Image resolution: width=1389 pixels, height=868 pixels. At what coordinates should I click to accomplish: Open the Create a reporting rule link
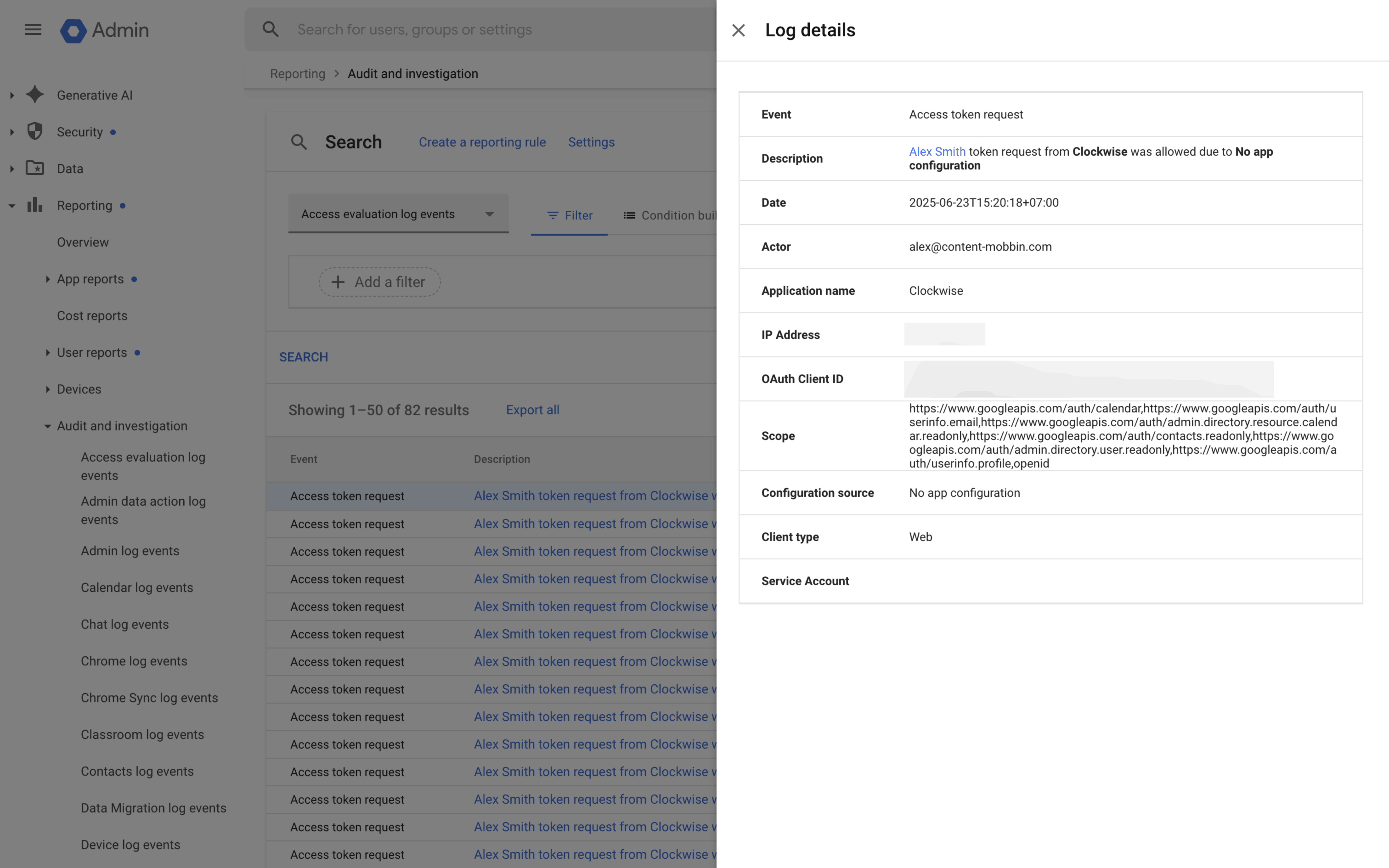[481, 142]
